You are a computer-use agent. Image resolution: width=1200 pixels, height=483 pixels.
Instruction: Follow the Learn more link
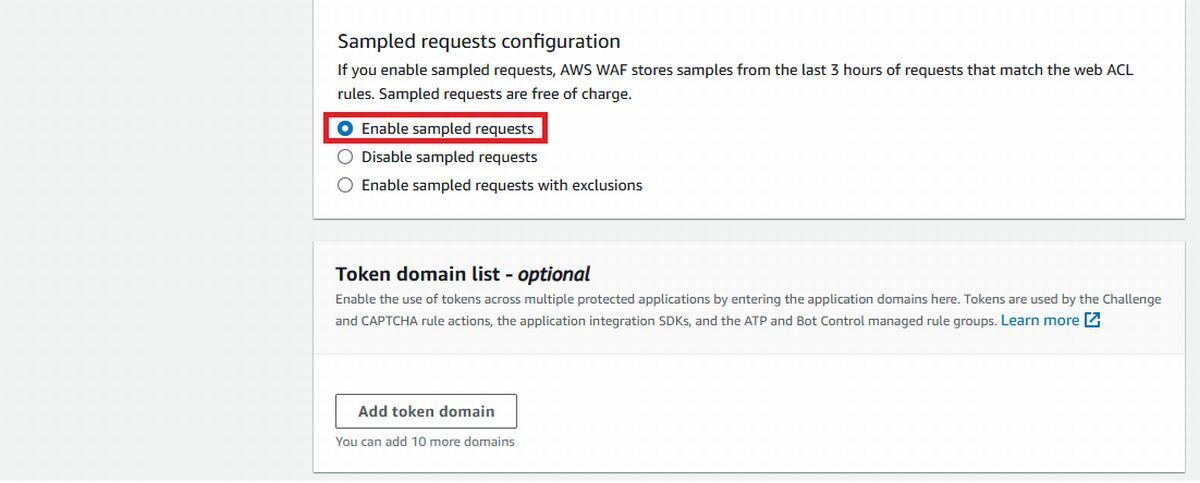[1040, 320]
